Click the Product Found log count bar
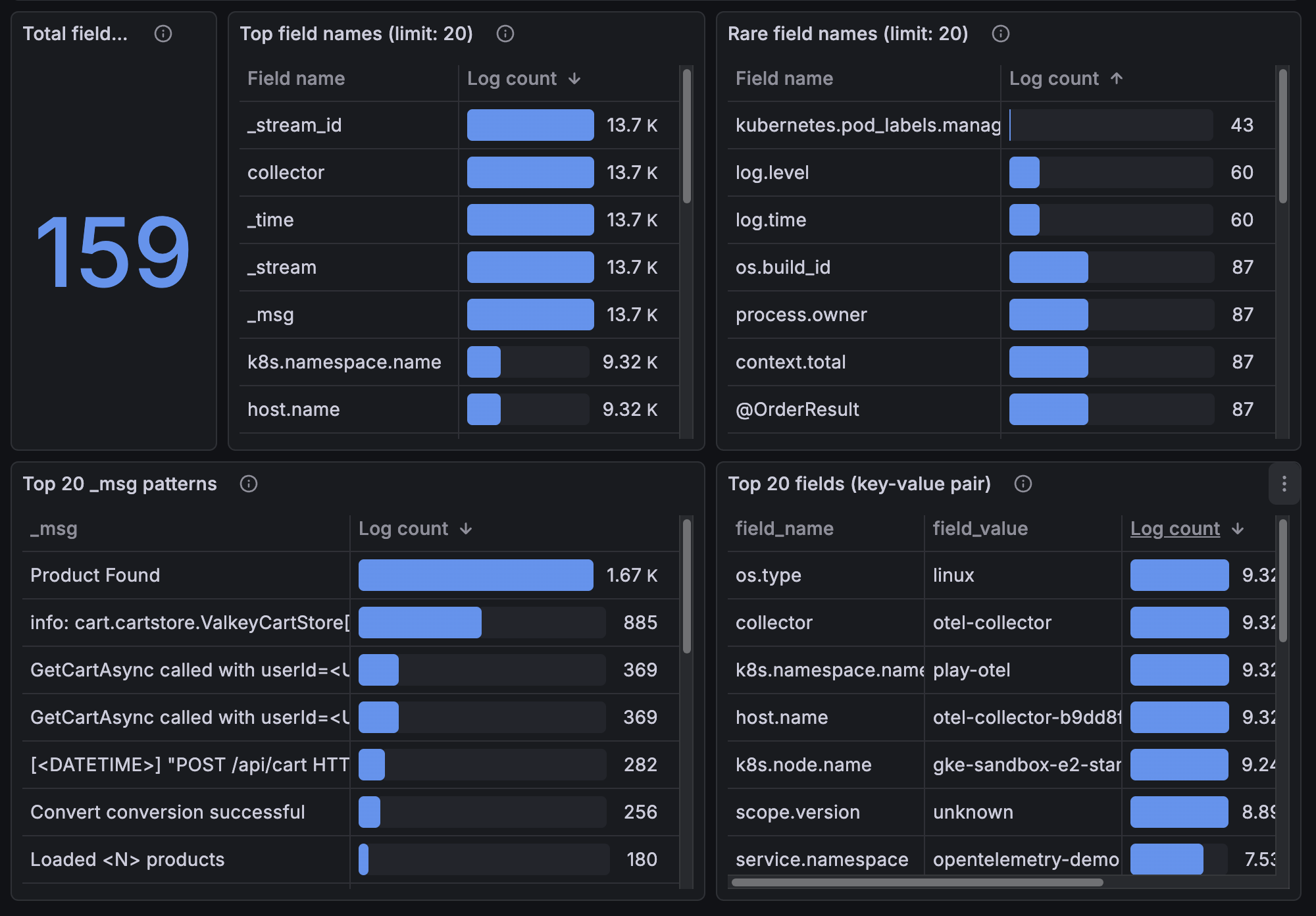 475,575
